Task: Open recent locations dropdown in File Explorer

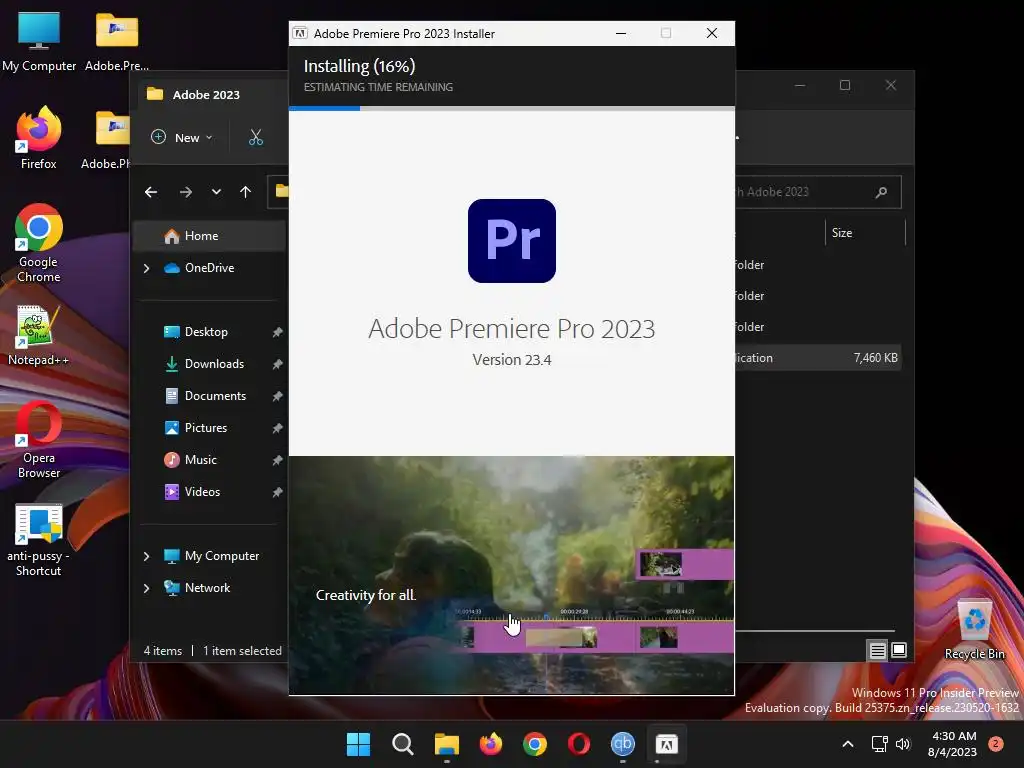Action: coord(216,192)
